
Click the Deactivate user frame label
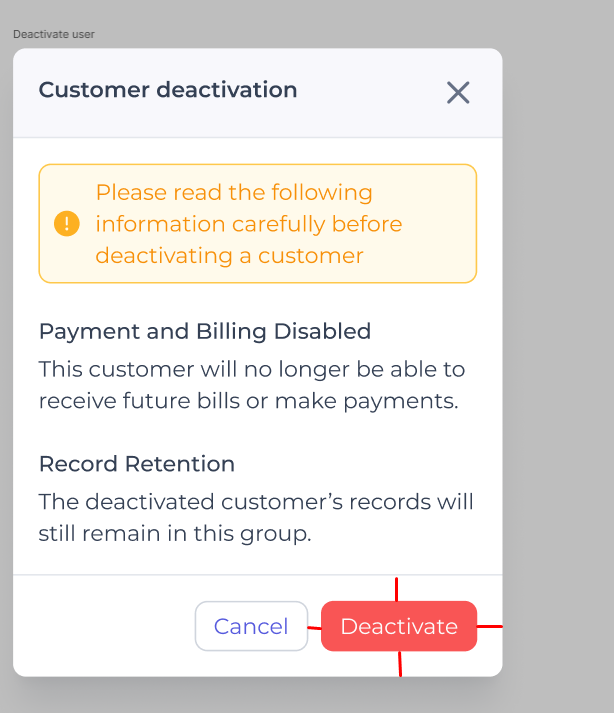pos(54,34)
